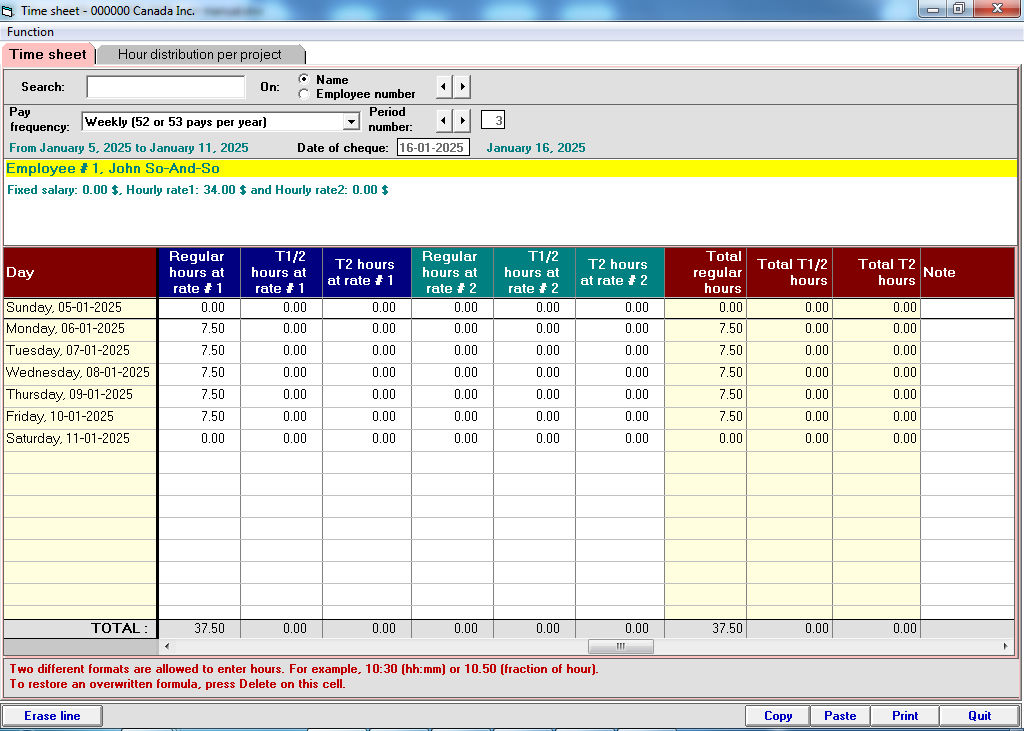
Task: Click the Search text field
Action: click(x=166, y=87)
